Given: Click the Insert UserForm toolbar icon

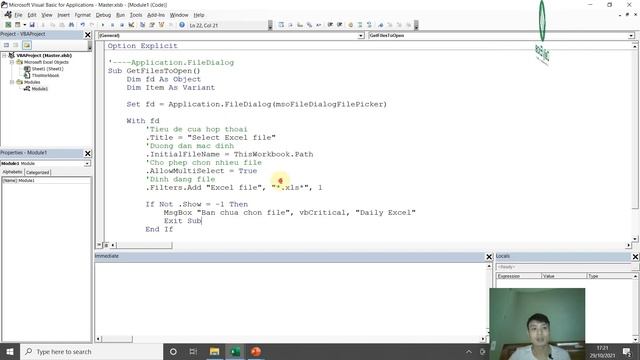Looking at the screenshot, I should [17, 25].
